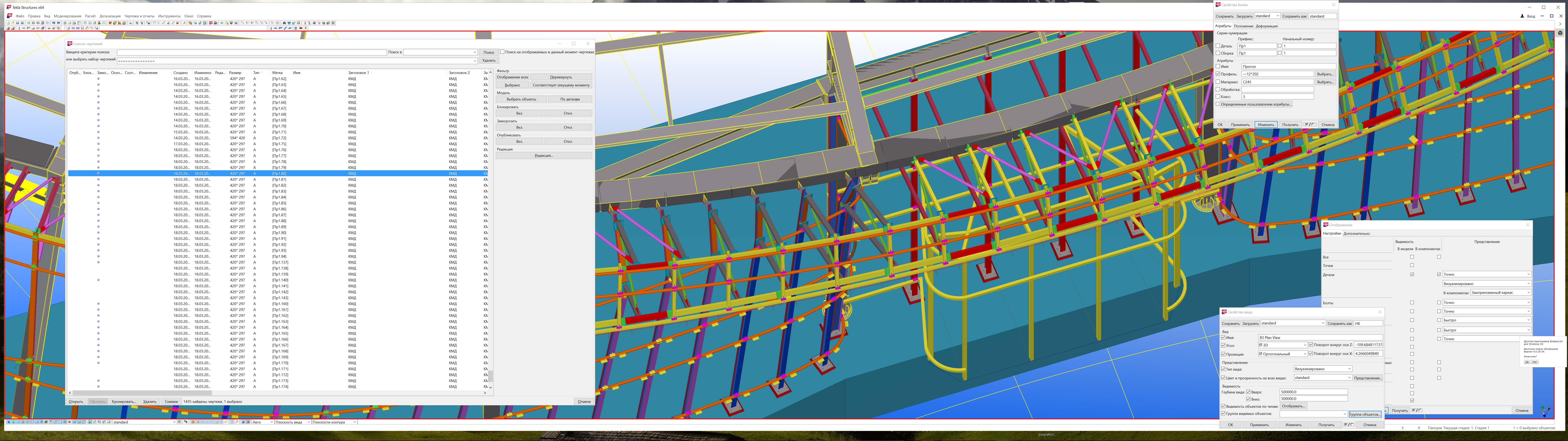
Task: Open the Авто snap depth dropdown
Action: [272, 422]
